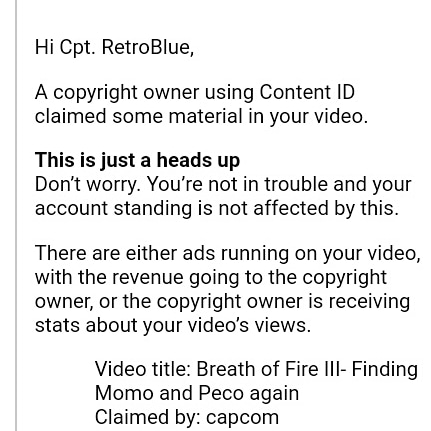Image resolution: width=431 pixels, height=431 pixels.
Task: Click the words "Content ID"
Action: 307,92
